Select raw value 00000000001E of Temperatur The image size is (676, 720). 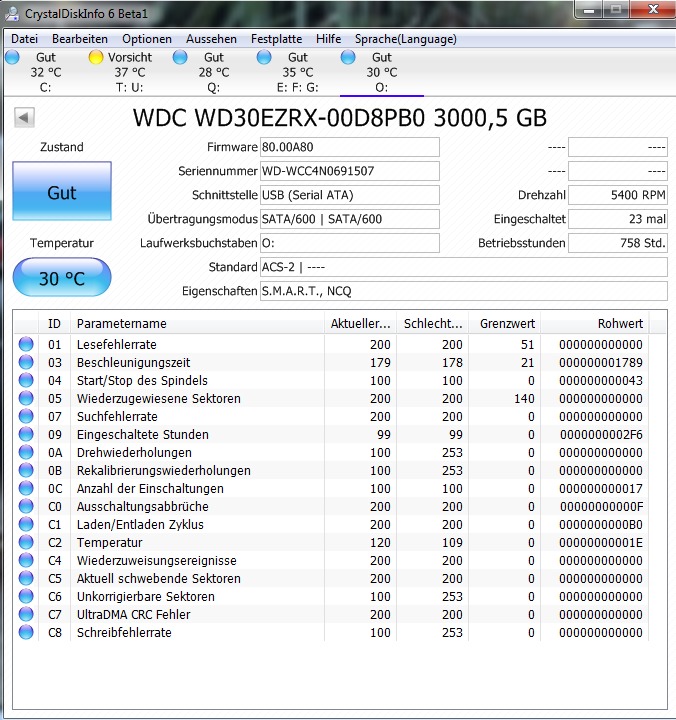pos(601,542)
